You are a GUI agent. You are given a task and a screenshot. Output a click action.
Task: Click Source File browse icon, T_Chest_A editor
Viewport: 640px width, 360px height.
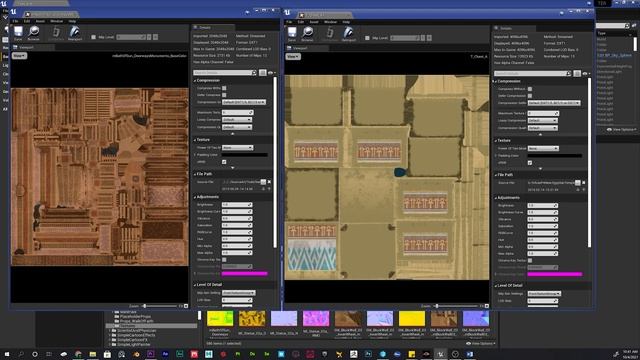[x=578, y=183]
